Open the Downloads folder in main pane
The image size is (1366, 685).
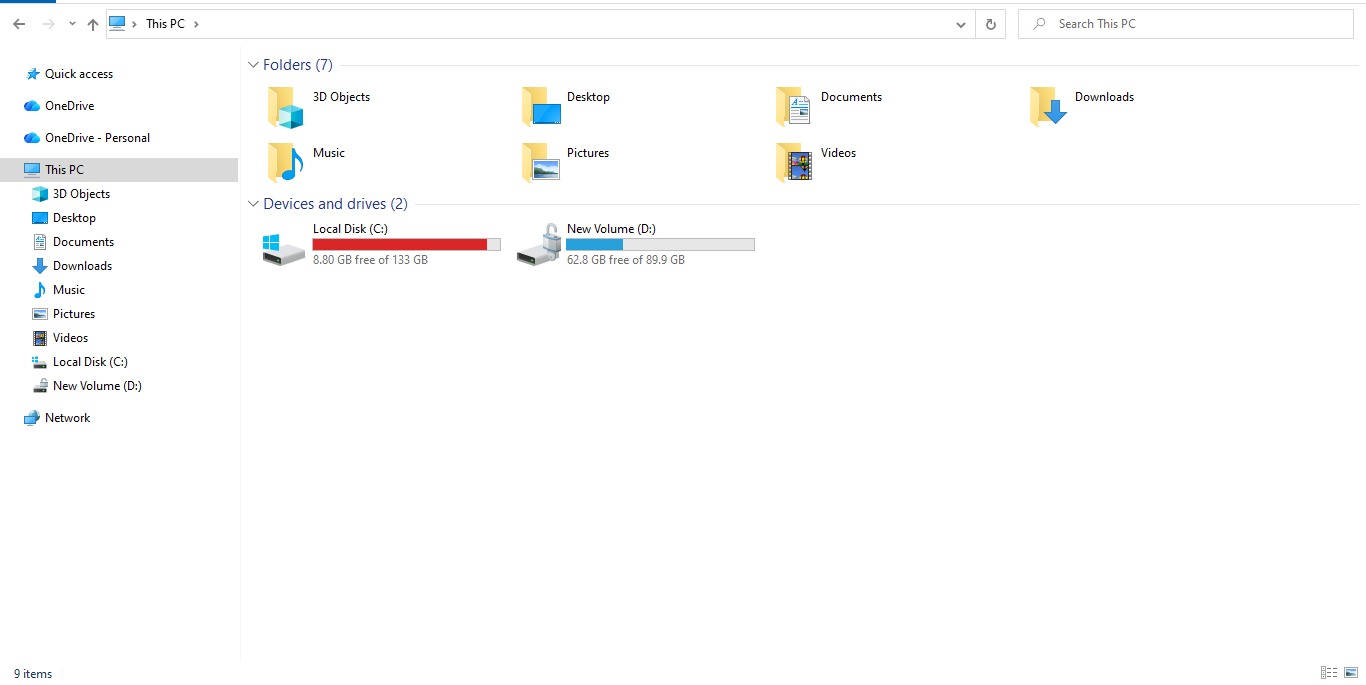1048,107
